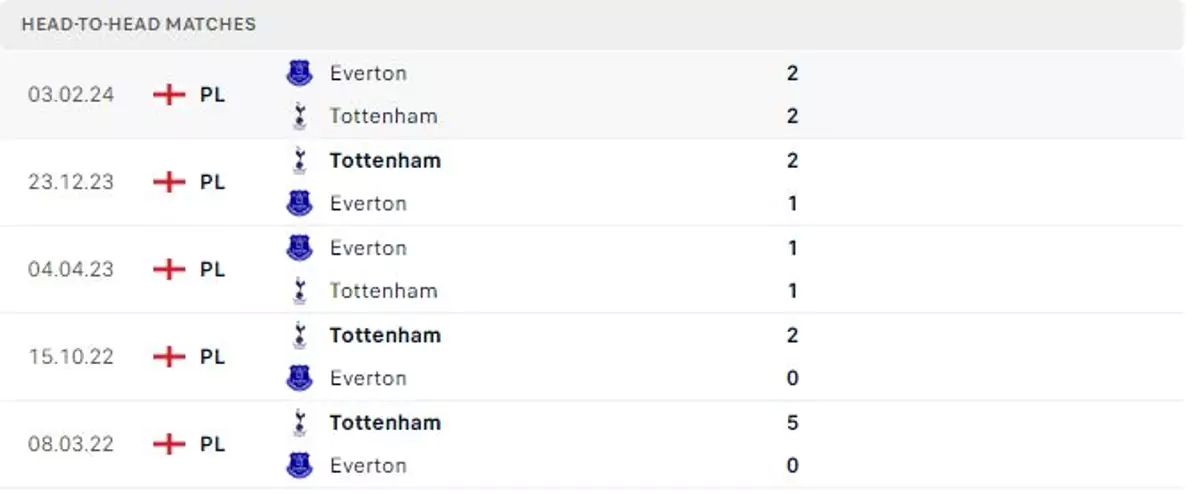Click the Head-to-Head Matches header
1200x494 pixels.
pos(139,24)
